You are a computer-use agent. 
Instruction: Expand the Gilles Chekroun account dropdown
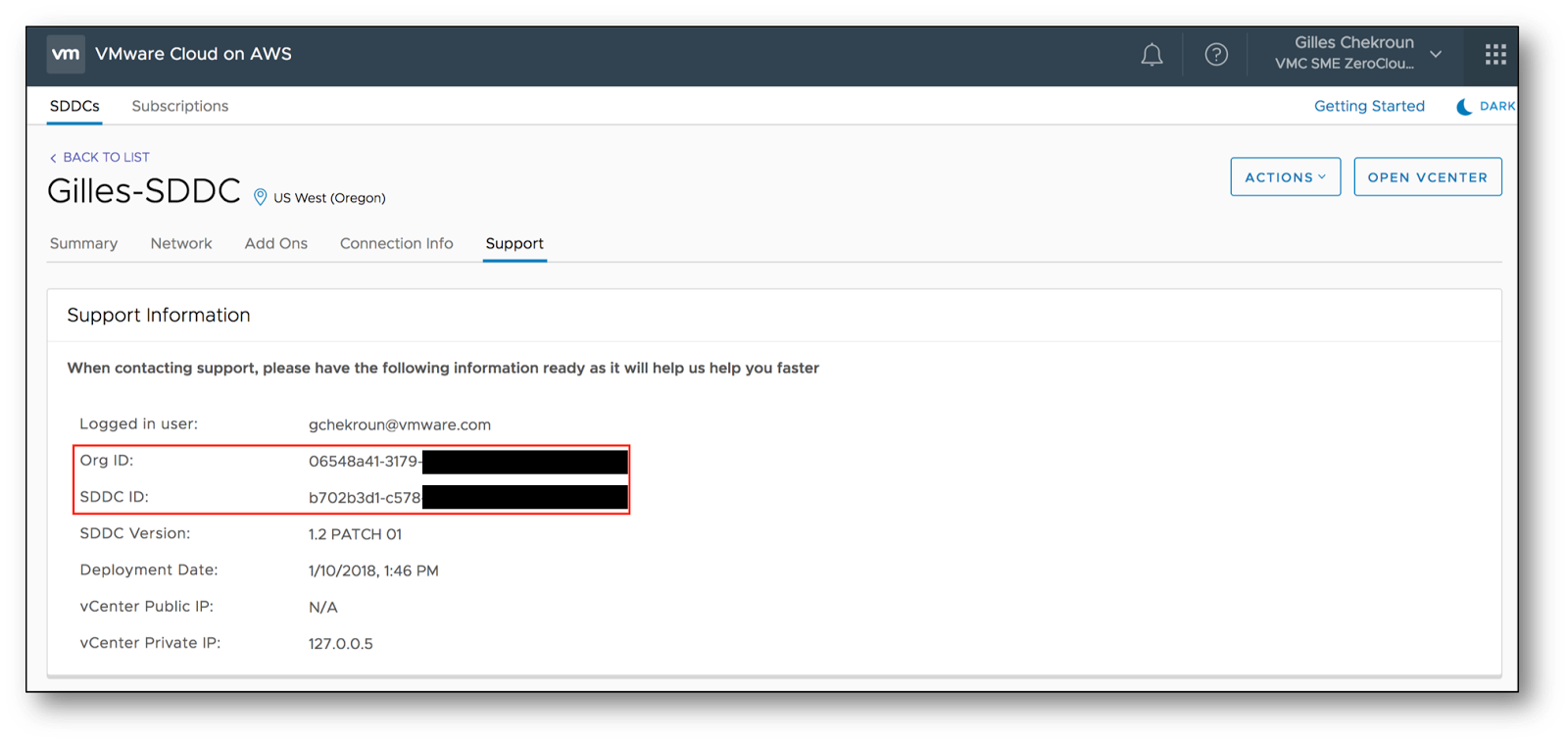[x=1436, y=54]
